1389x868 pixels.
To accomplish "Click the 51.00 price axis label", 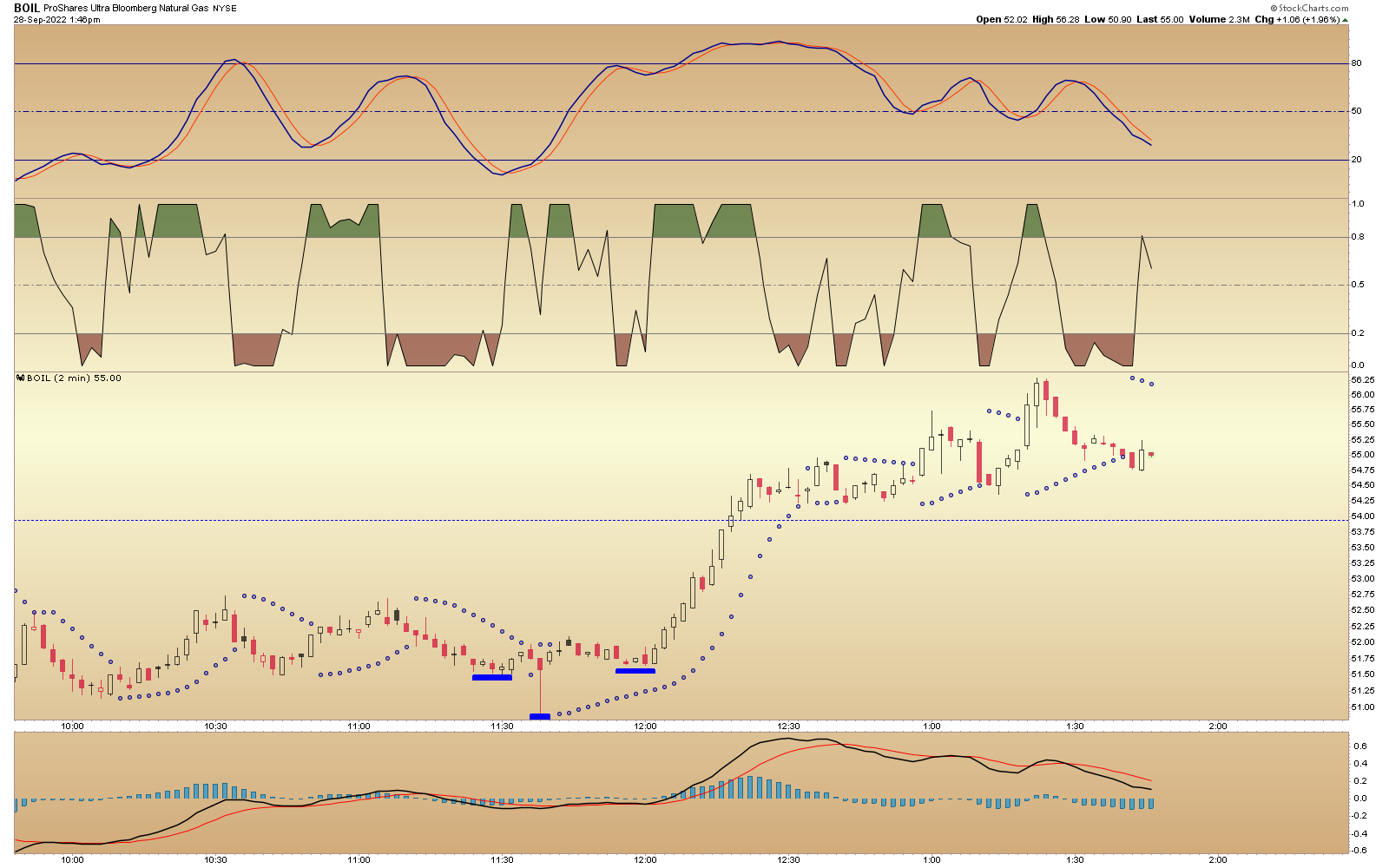I will (x=1363, y=707).
